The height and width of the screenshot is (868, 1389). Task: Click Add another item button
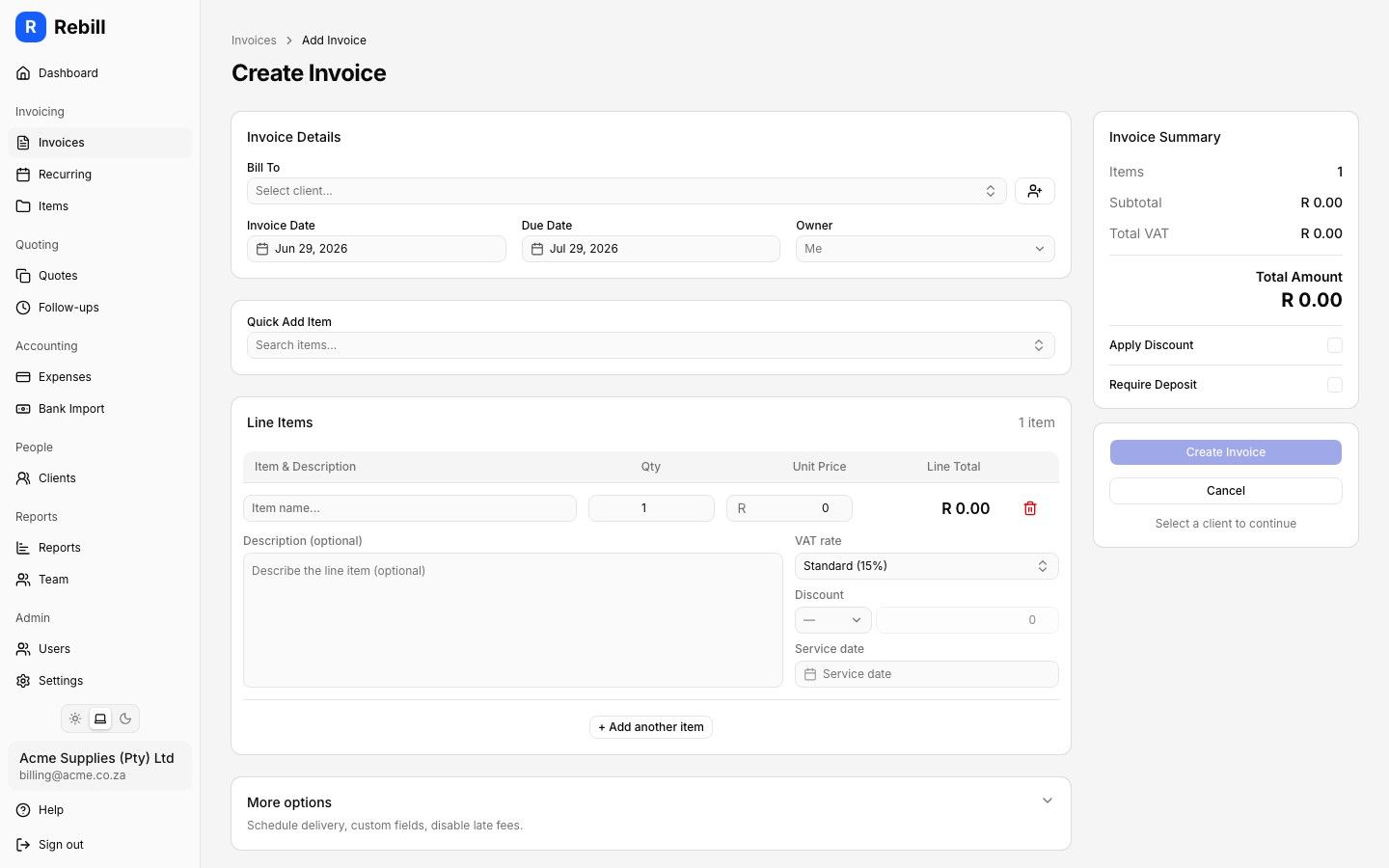coord(651,727)
